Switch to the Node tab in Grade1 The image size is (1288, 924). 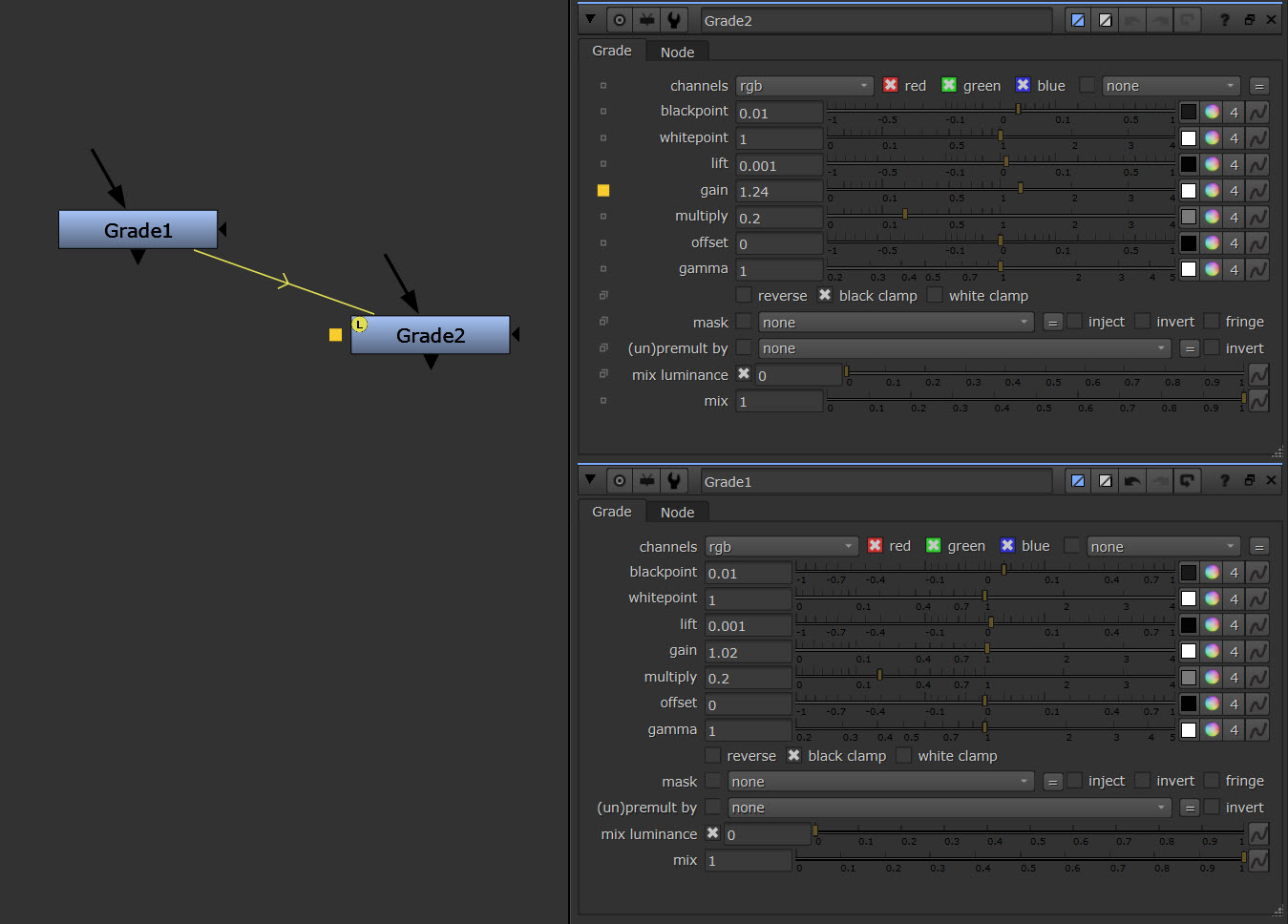(677, 513)
